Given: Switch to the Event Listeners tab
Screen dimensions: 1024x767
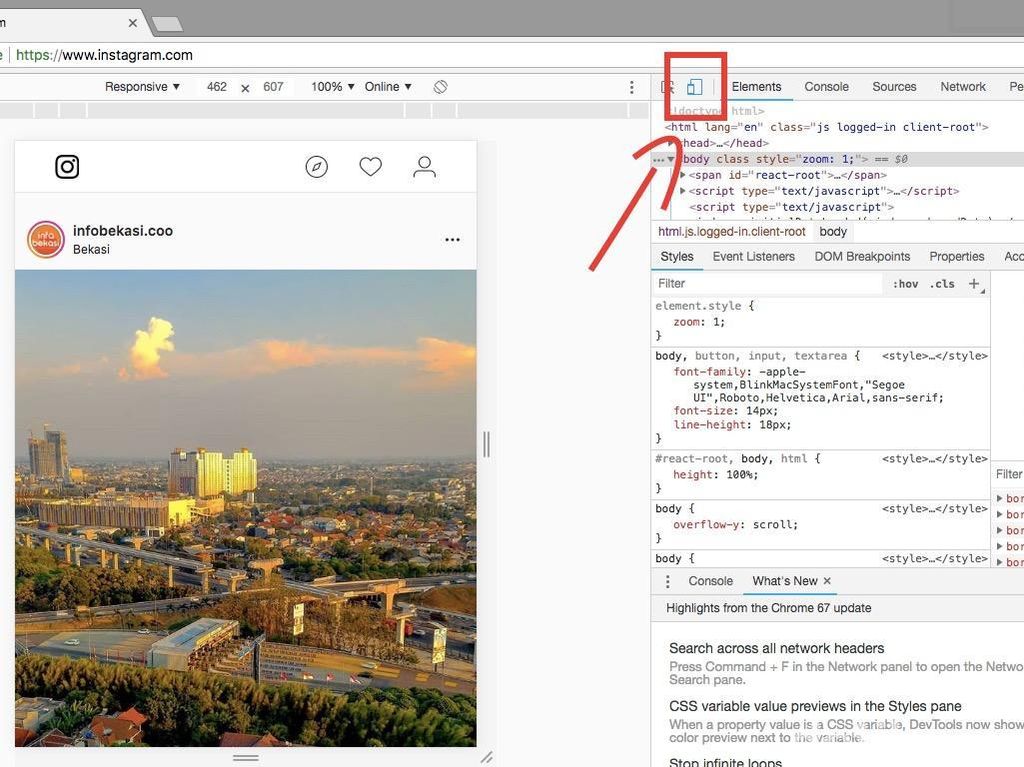Looking at the screenshot, I should [754, 257].
